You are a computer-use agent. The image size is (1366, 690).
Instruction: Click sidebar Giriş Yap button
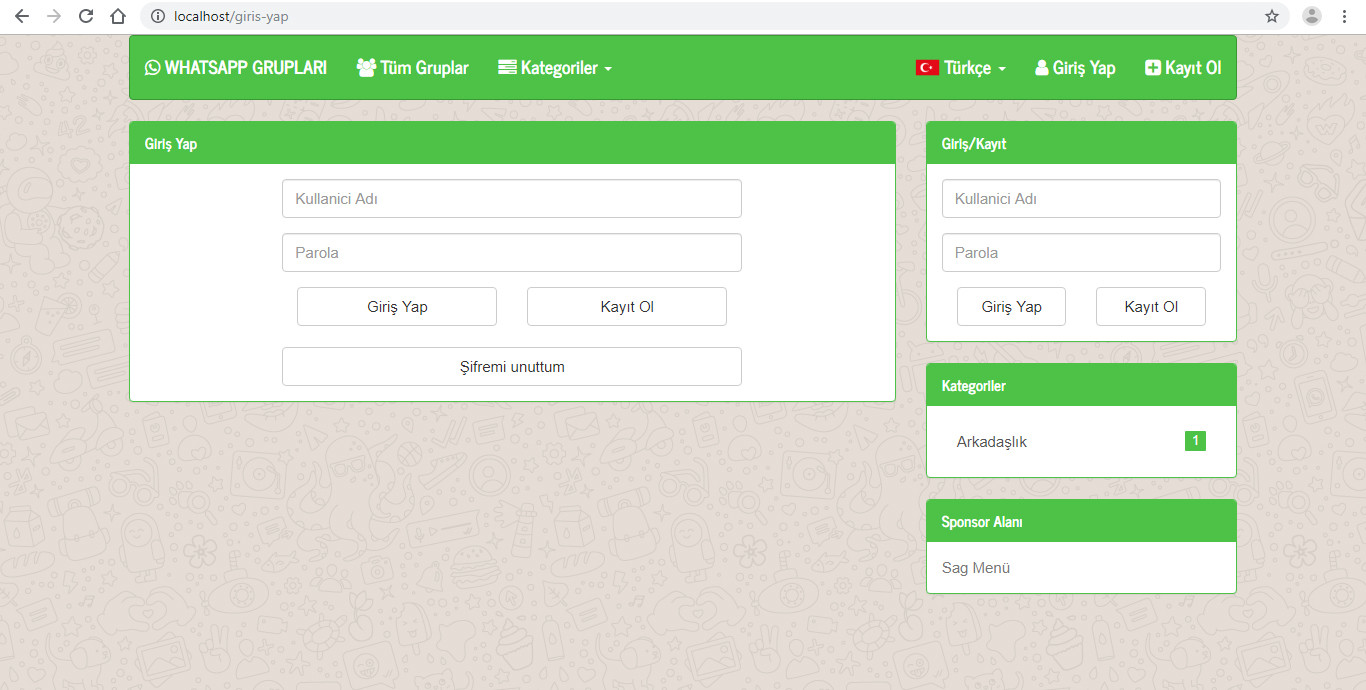[1011, 307]
